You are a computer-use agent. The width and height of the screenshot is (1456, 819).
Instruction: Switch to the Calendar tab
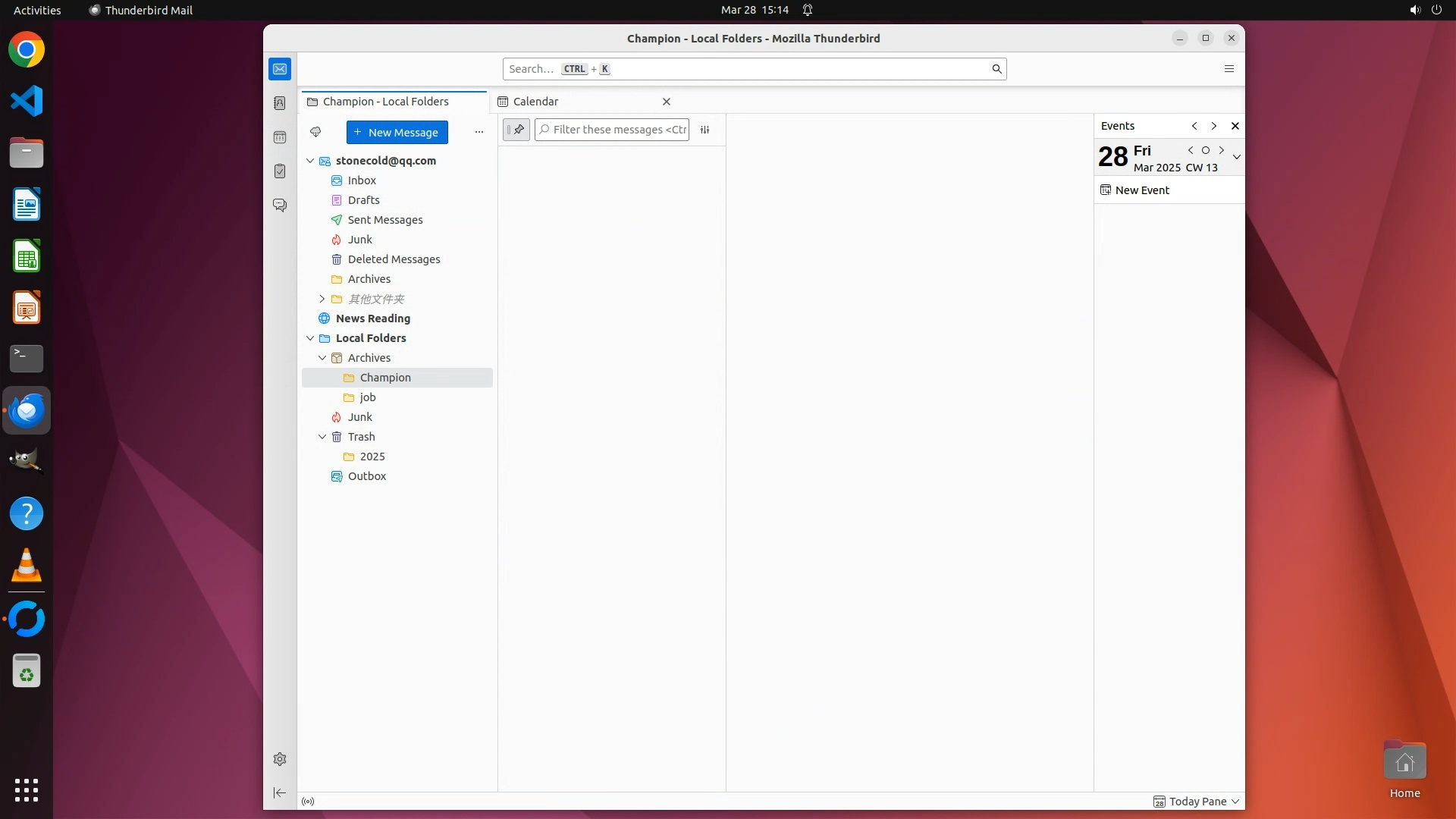point(535,102)
